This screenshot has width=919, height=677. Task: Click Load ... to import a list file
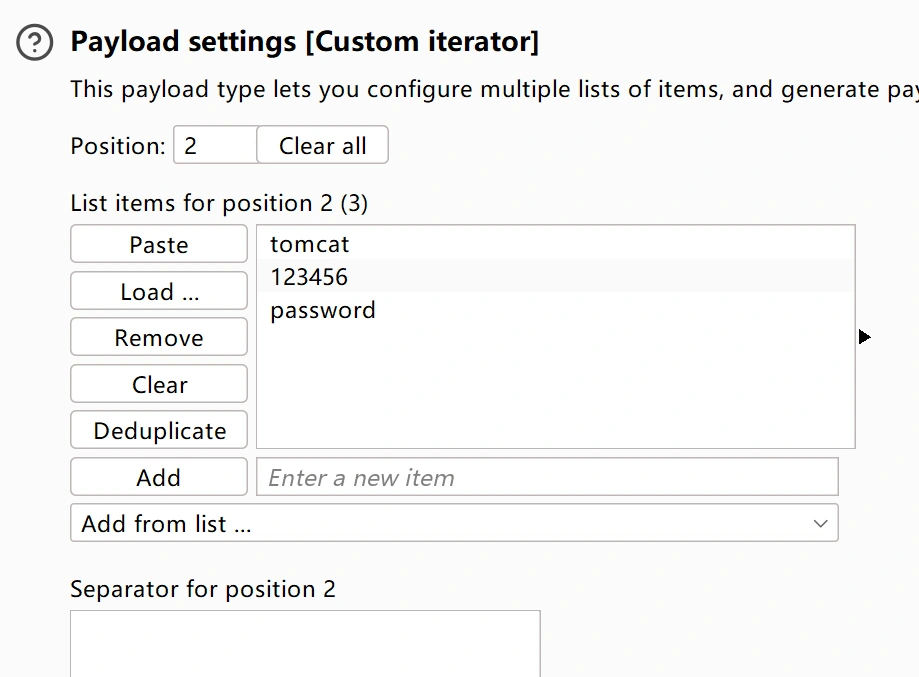point(159,292)
